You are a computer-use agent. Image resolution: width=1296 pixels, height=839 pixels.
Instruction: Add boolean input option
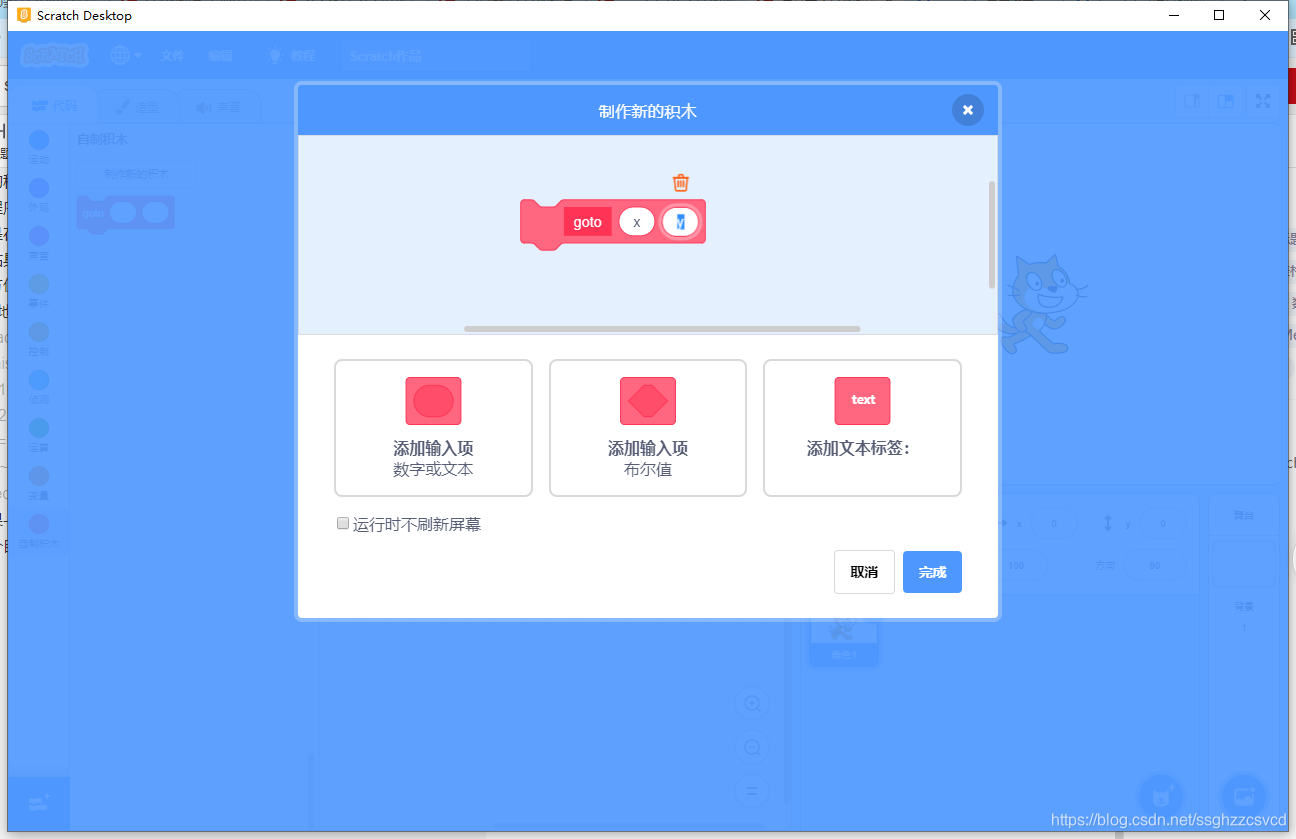coord(648,428)
